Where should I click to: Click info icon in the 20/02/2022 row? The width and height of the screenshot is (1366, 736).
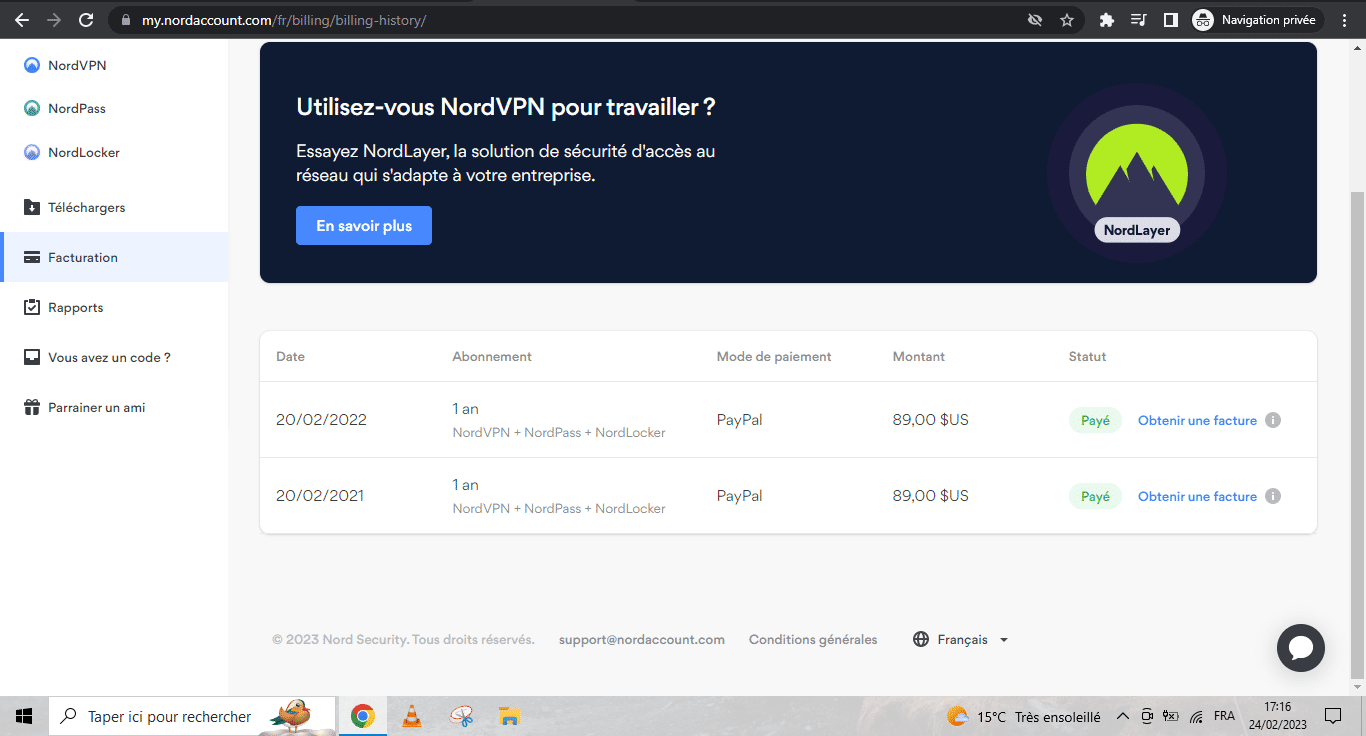click(x=1273, y=420)
